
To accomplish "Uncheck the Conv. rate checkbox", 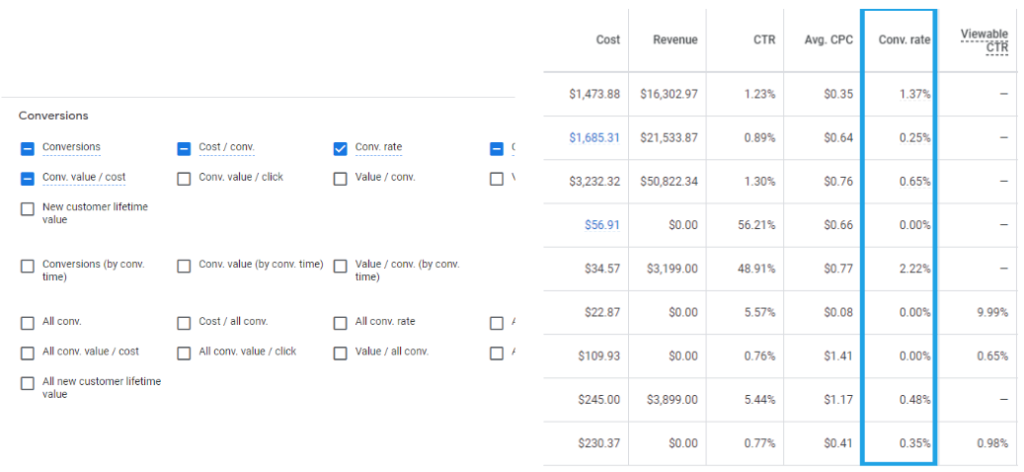I will pyautogui.click(x=340, y=148).
